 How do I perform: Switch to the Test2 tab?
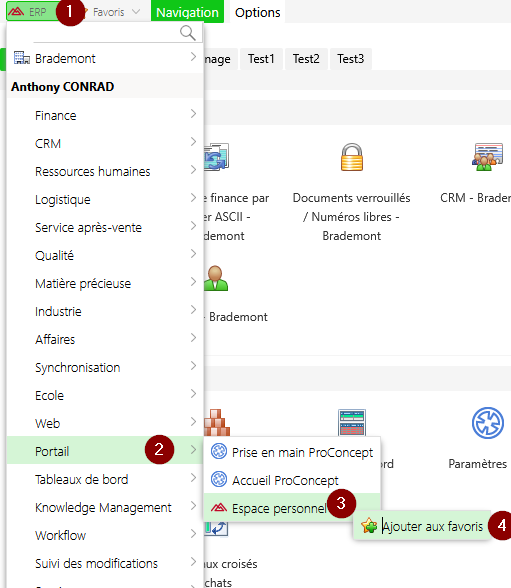click(306, 59)
